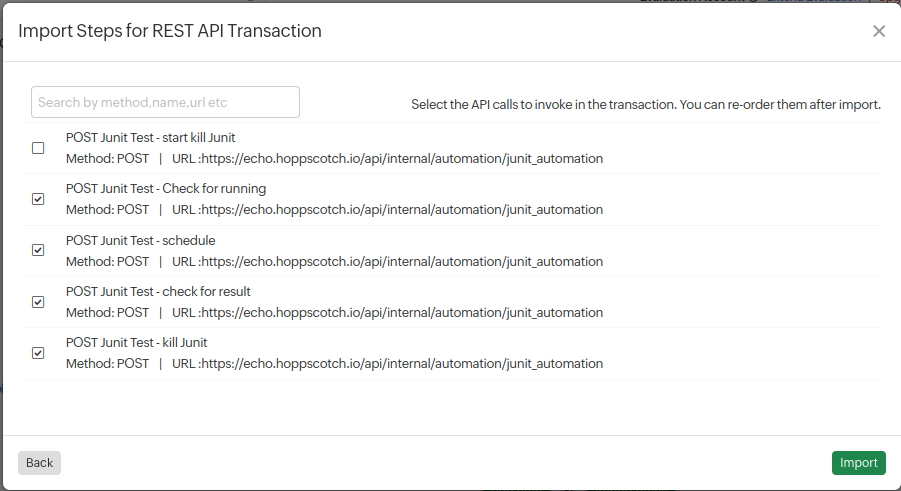The width and height of the screenshot is (901, 491).
Task: Choose the 'POST Junit Test - schedule' title
Action: (140, 240)
